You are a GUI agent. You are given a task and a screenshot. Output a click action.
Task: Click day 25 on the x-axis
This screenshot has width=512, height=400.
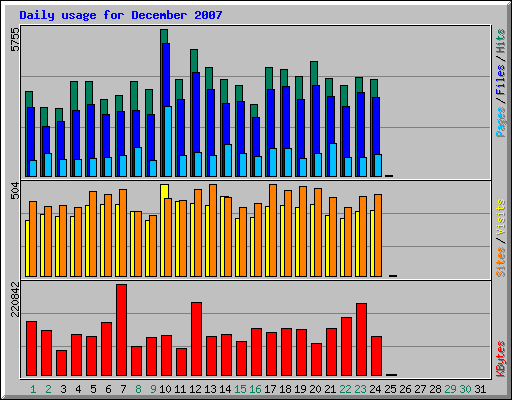point(390,389)
